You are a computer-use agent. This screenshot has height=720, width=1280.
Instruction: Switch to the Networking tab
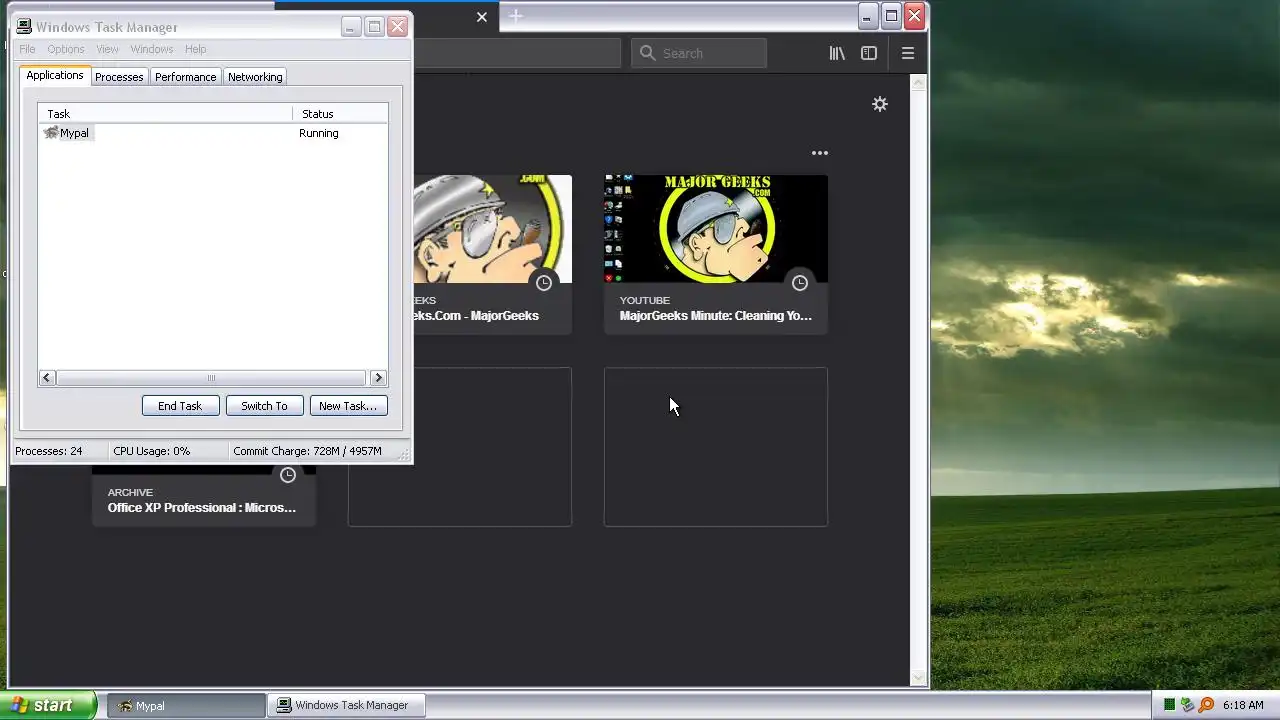[x=255, y=77]
